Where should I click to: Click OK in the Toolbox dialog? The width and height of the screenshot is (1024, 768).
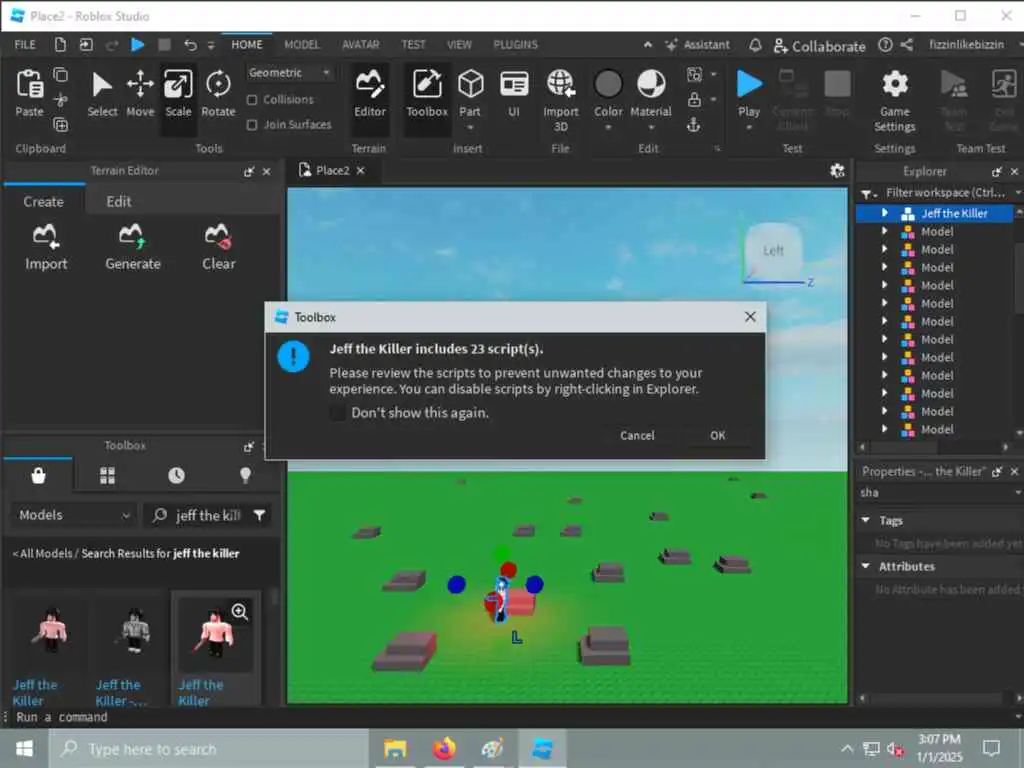coord(718,436)
